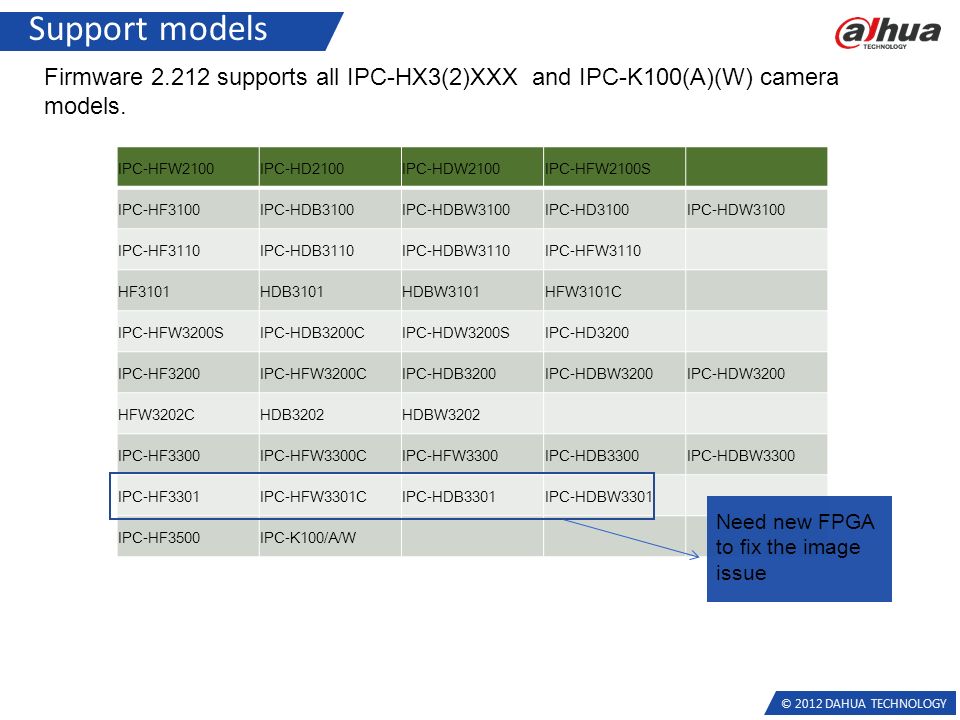Click the IPC-HDB3301 cell

(x=472, y=497)
